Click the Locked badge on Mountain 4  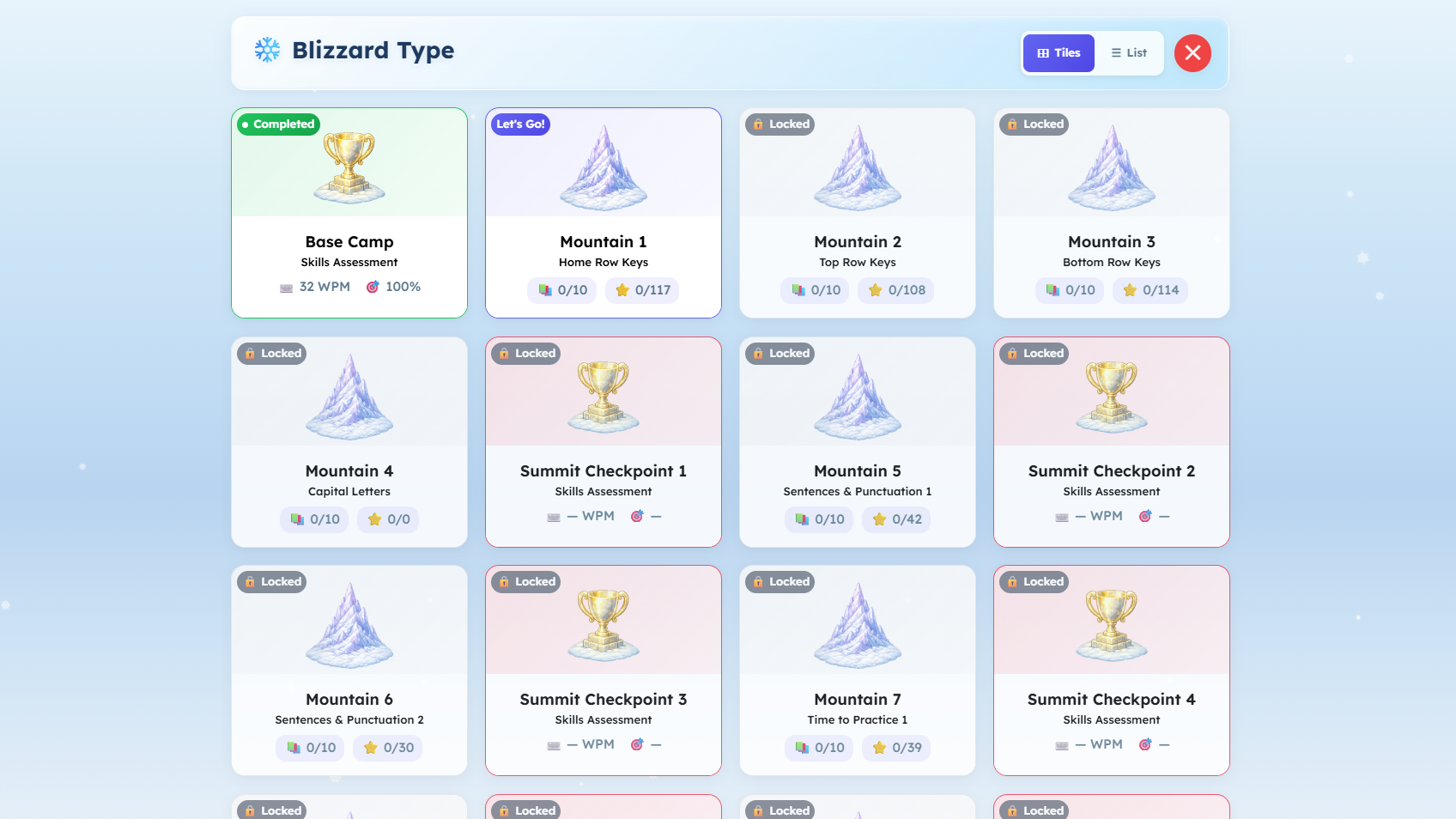point(272,354)
